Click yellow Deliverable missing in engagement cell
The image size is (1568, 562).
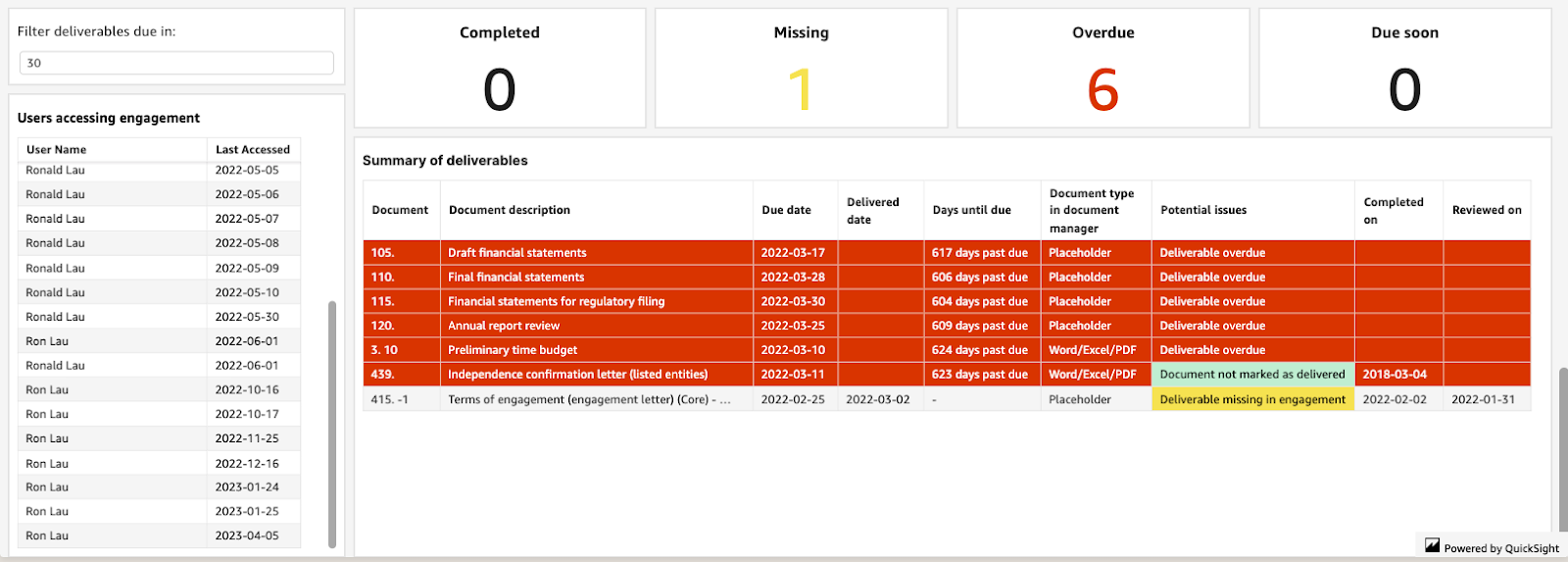(1251, 400)
